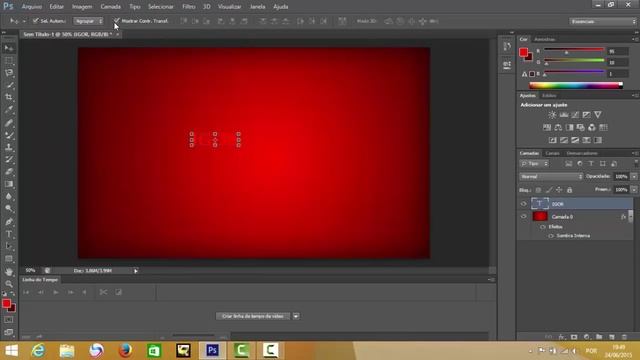The width and height of the screenshot is (640, 360).
Task: Select the IGOR layer thumbnail
Action: coord(540,203)
